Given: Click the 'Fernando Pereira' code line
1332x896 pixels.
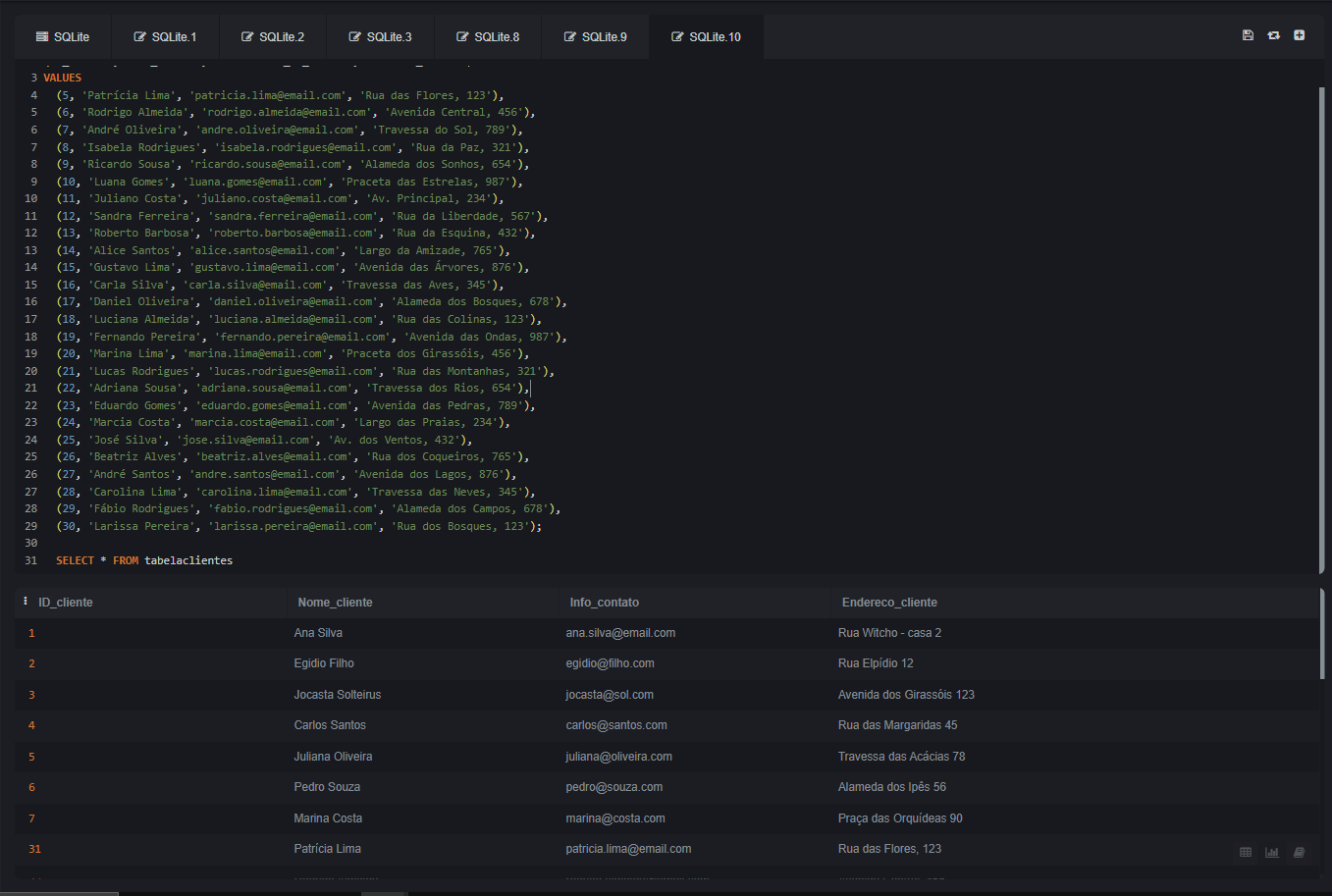Looking at the screenshot, I should [312, 337].
